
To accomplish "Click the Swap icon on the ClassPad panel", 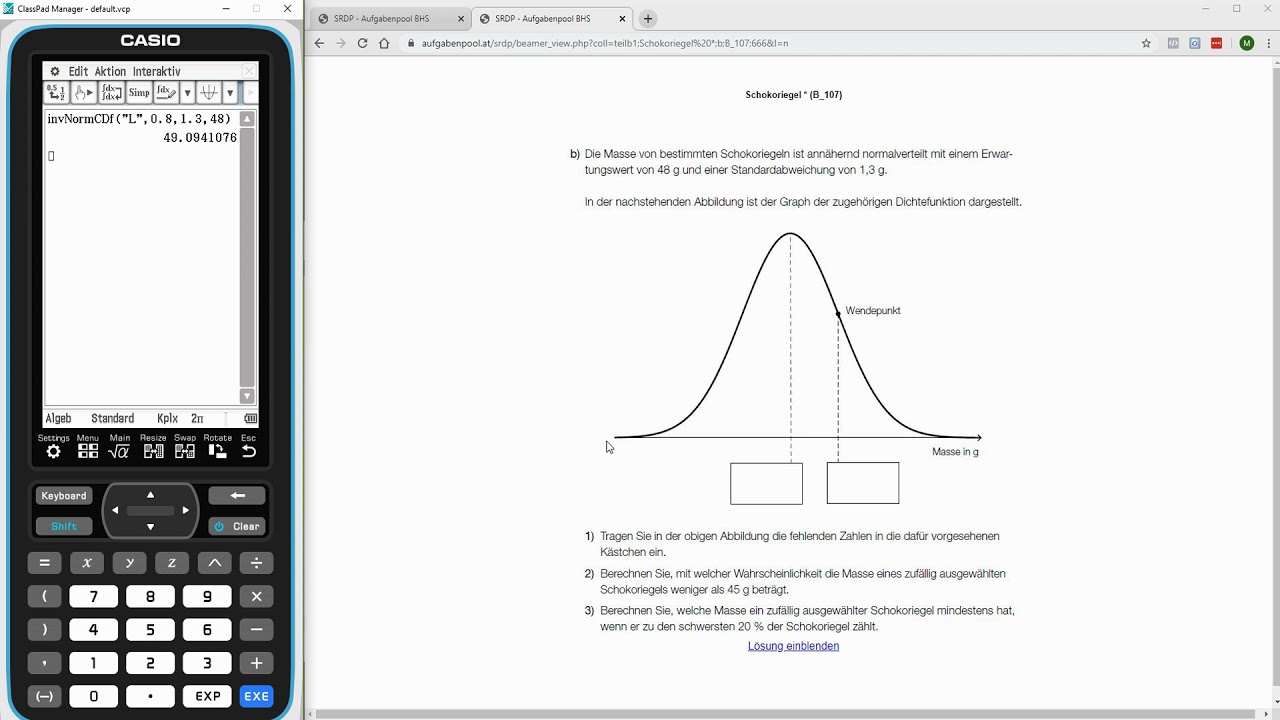I will click(x=185, y=451).
